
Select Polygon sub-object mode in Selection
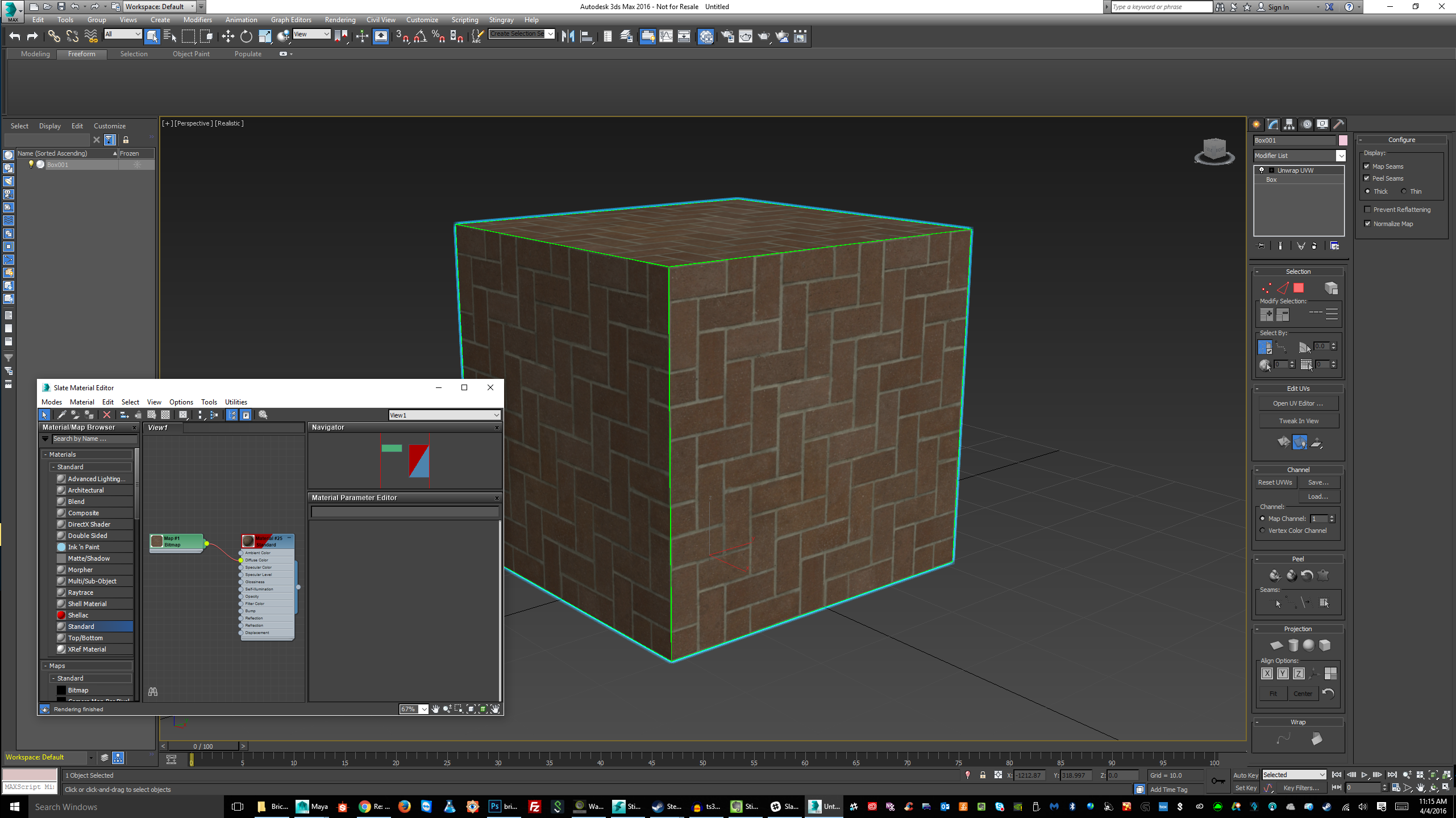(x=1299, y=289)
